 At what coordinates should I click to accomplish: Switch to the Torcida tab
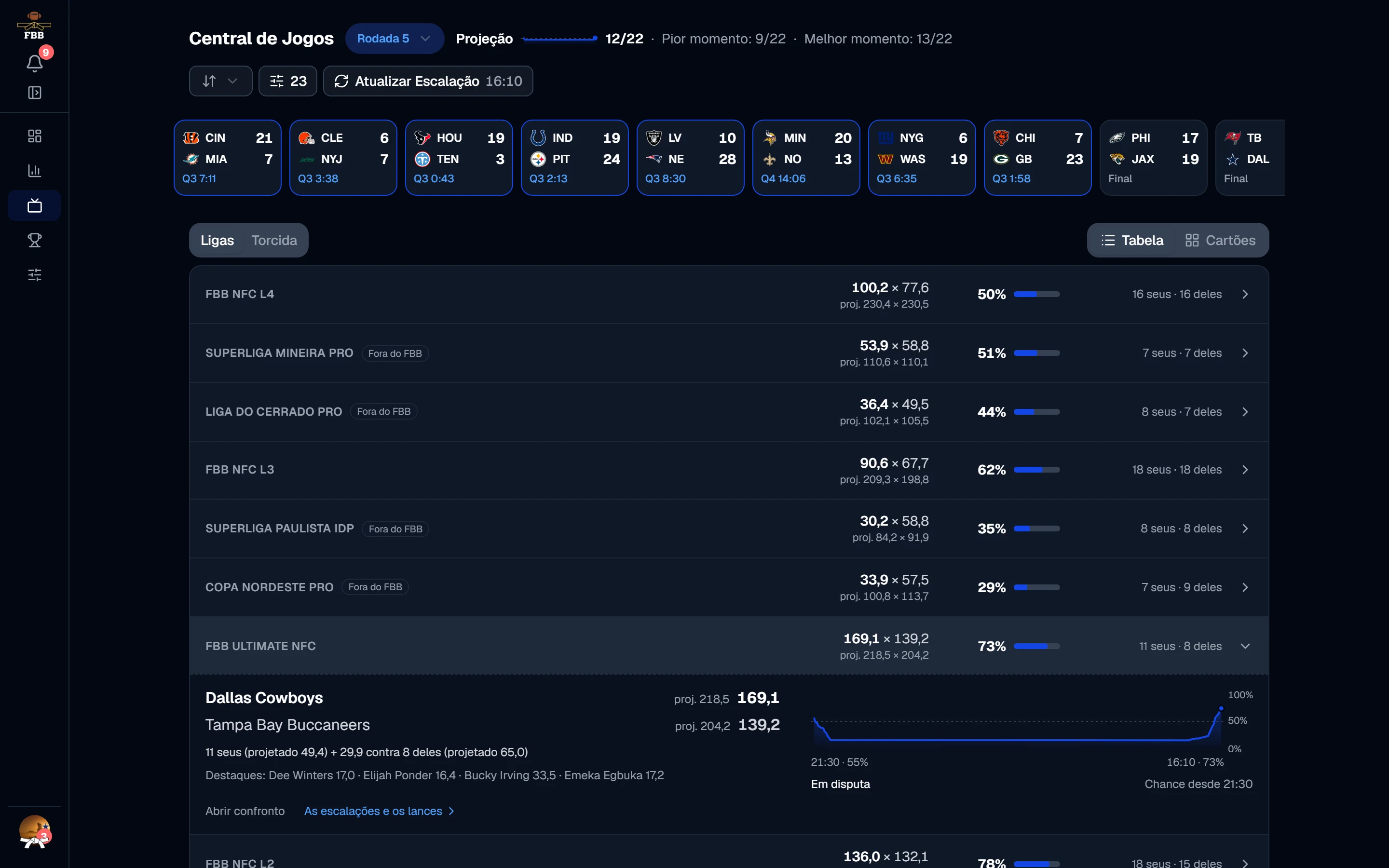[x=274, y=240]
